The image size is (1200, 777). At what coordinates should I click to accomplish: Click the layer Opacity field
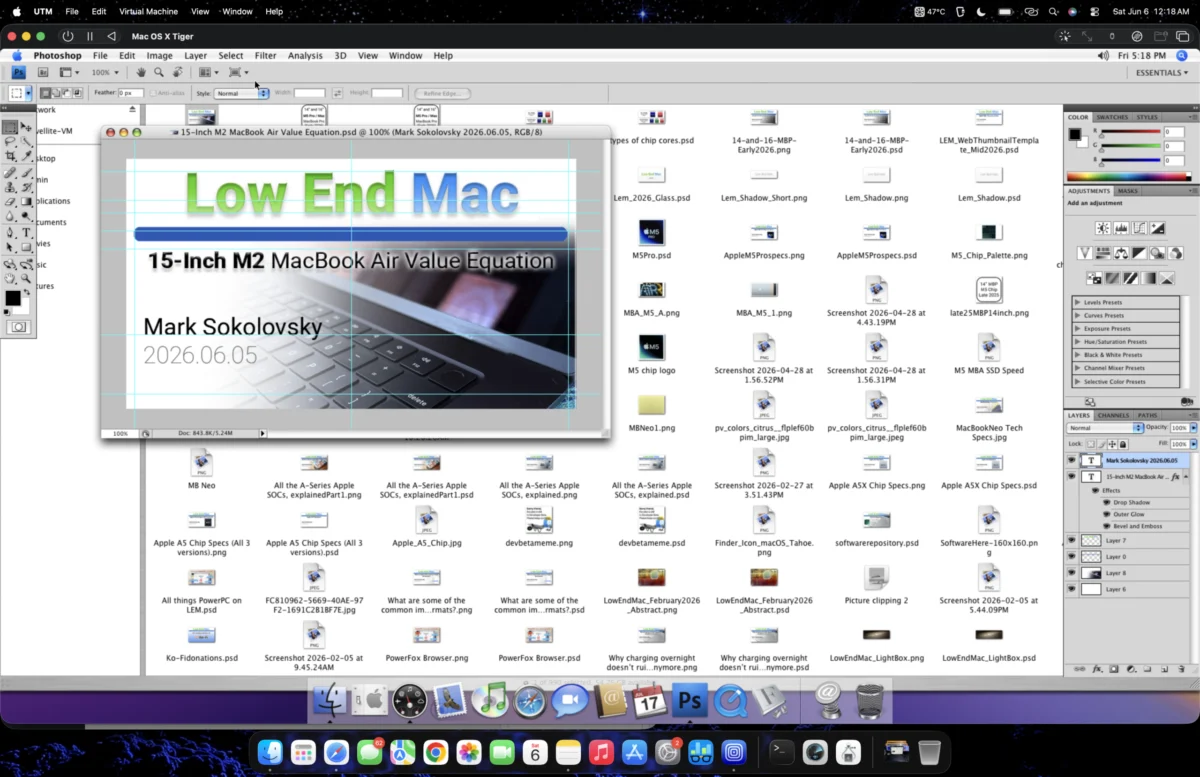(x=1179, y=428)
